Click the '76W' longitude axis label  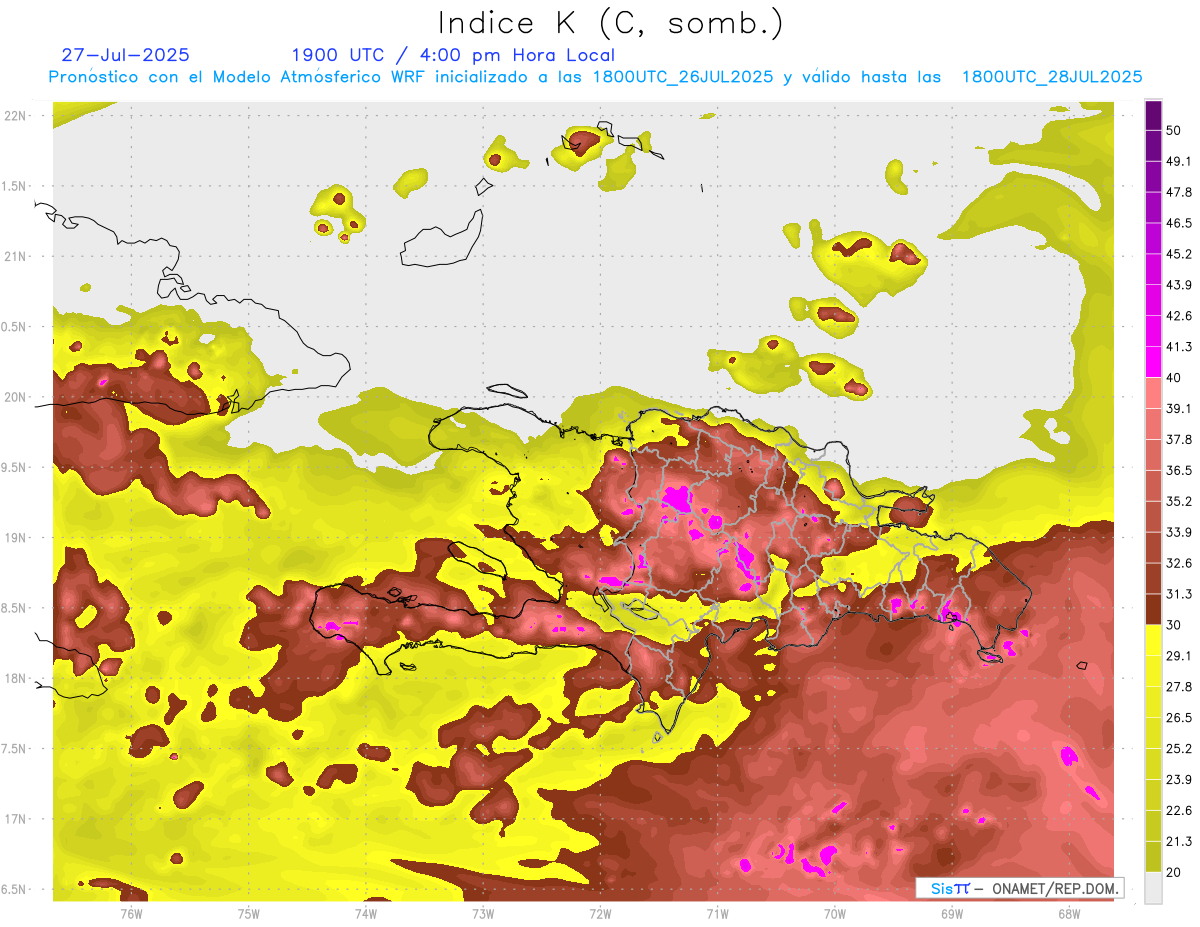pyautogui.click(x=131, y=914)
